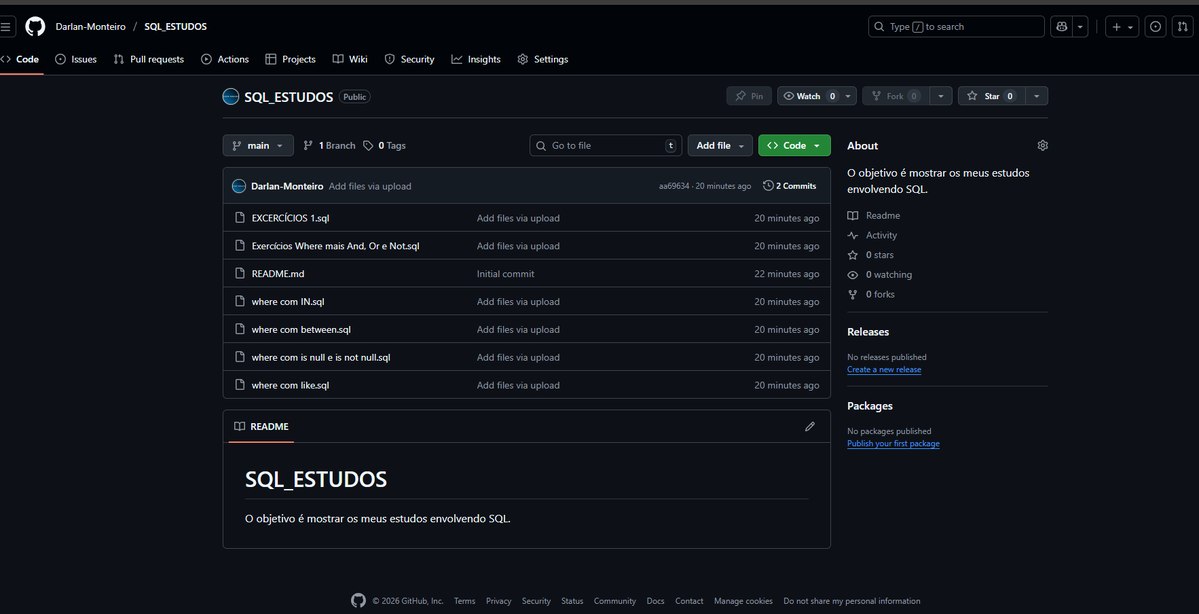This screenshot has height=614, width=1199.
Task: Click 'Publish your first package' link
Action: click(x=893, y=443)
